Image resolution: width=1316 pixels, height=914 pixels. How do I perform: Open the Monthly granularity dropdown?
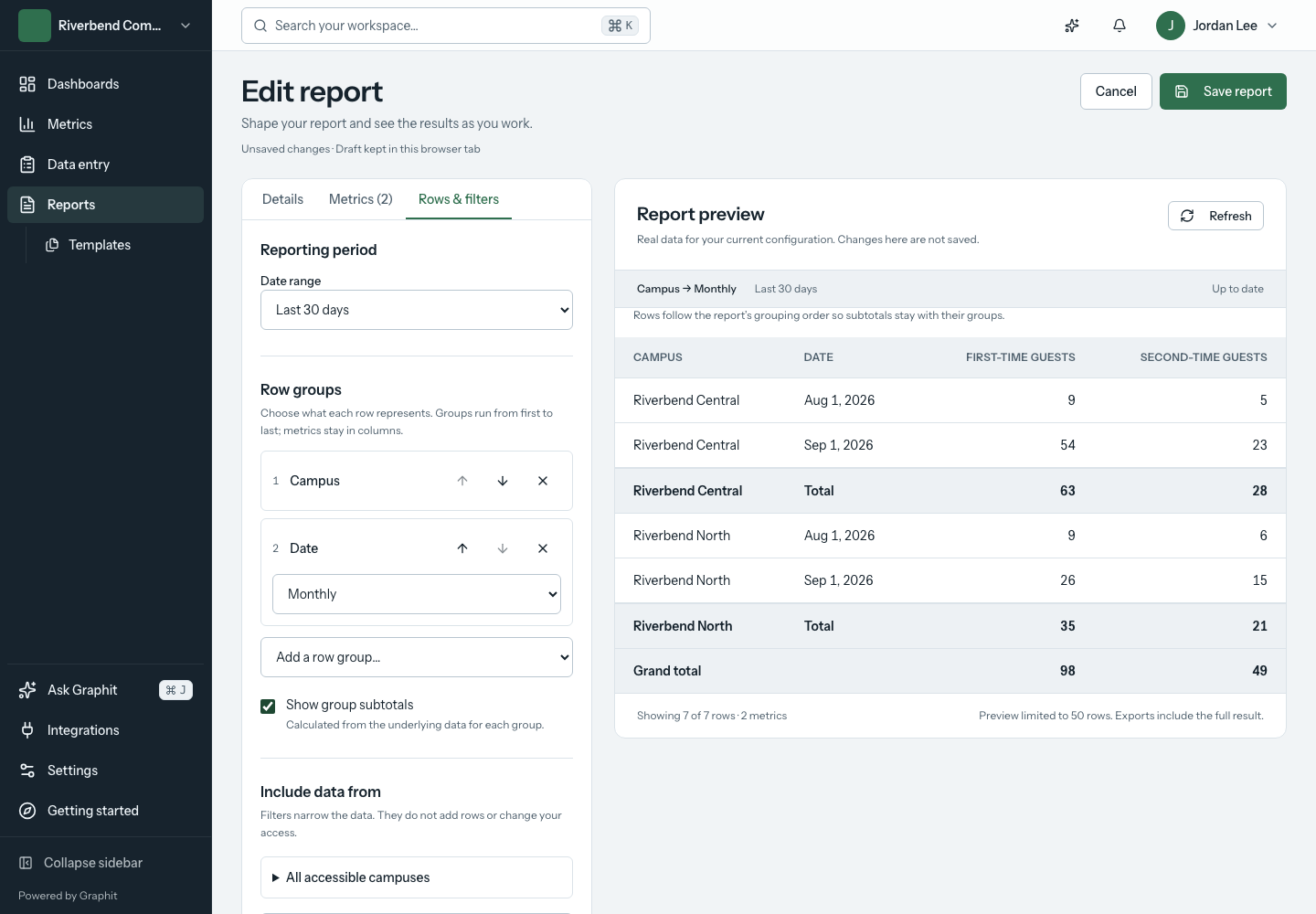(417, 594)
